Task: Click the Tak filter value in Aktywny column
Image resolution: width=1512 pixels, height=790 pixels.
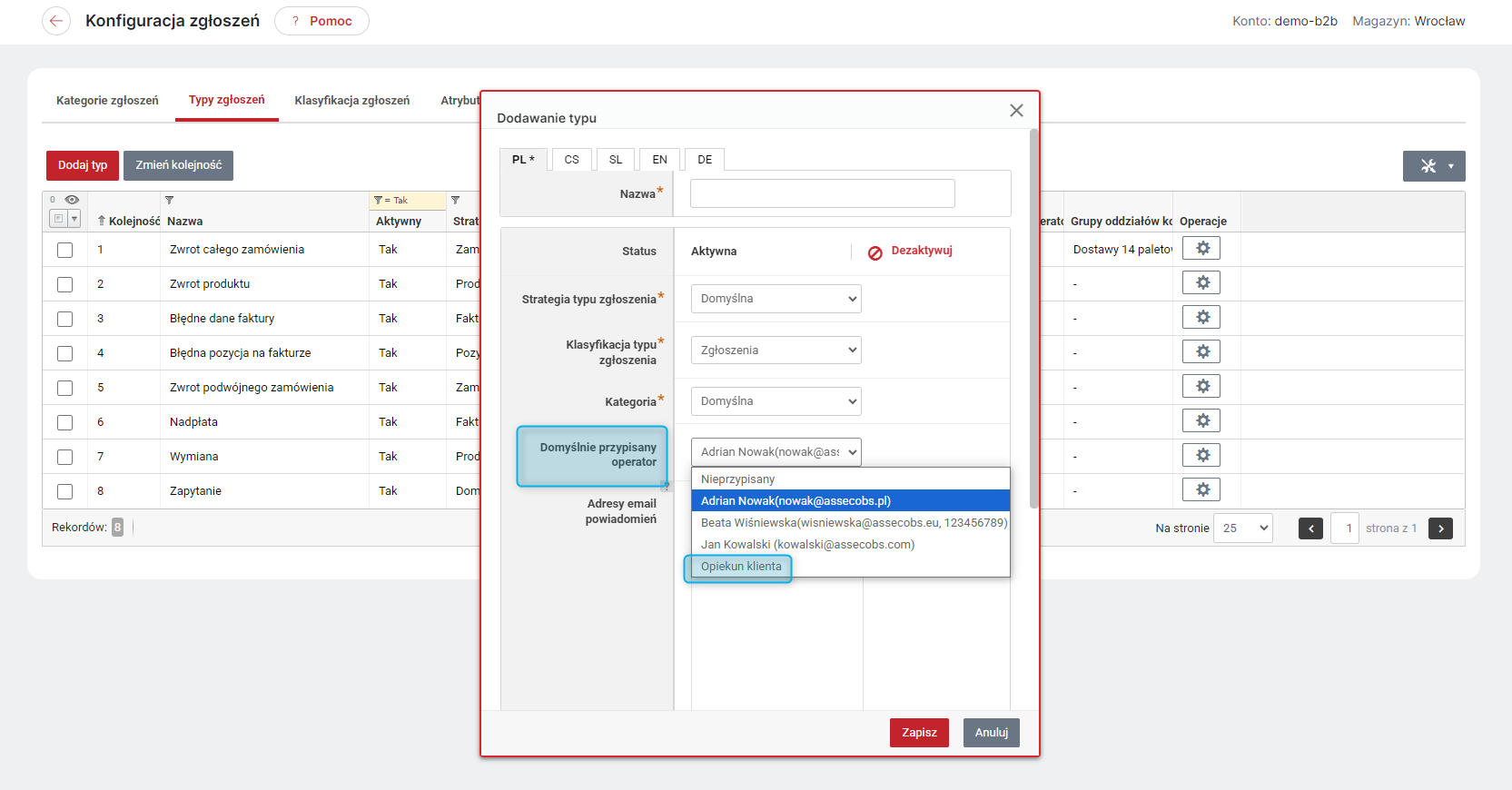Action: 400,201
